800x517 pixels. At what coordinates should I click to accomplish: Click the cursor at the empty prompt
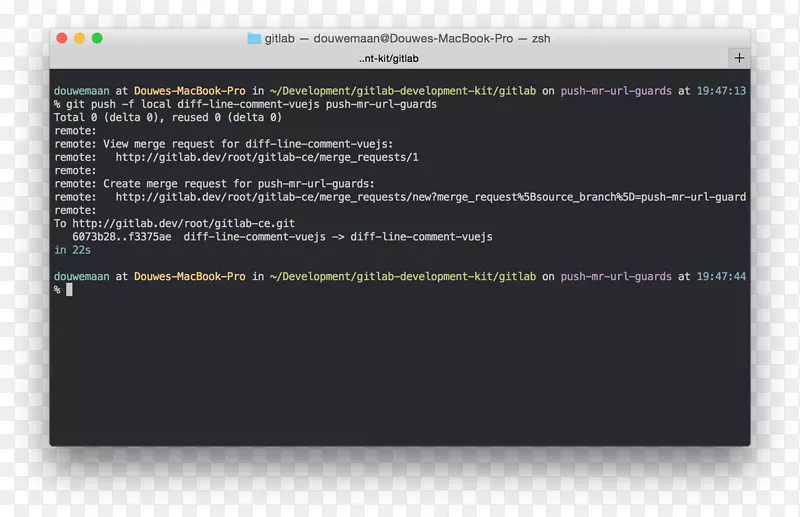pyautogui.click(x=69, y=290)
